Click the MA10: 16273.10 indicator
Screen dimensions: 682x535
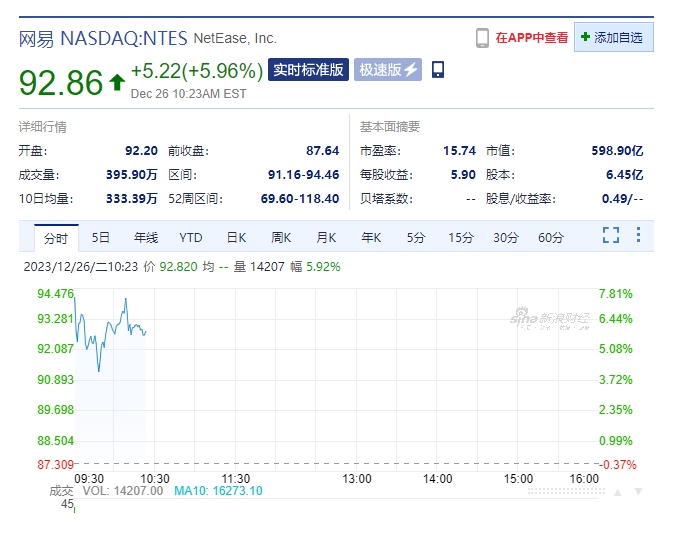(218, 491)
